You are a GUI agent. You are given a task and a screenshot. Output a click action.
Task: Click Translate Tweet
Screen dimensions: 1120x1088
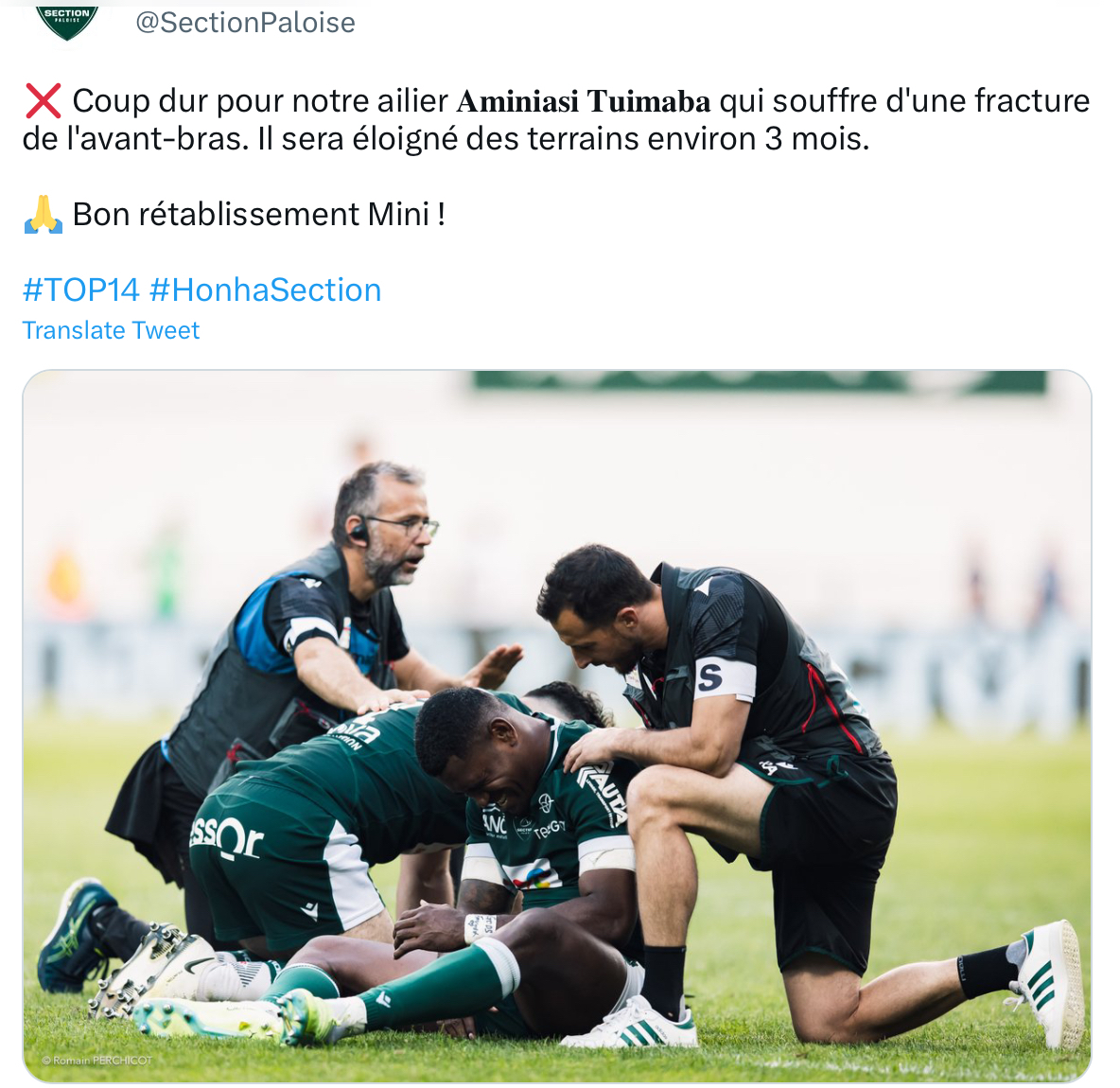[111, 330]
